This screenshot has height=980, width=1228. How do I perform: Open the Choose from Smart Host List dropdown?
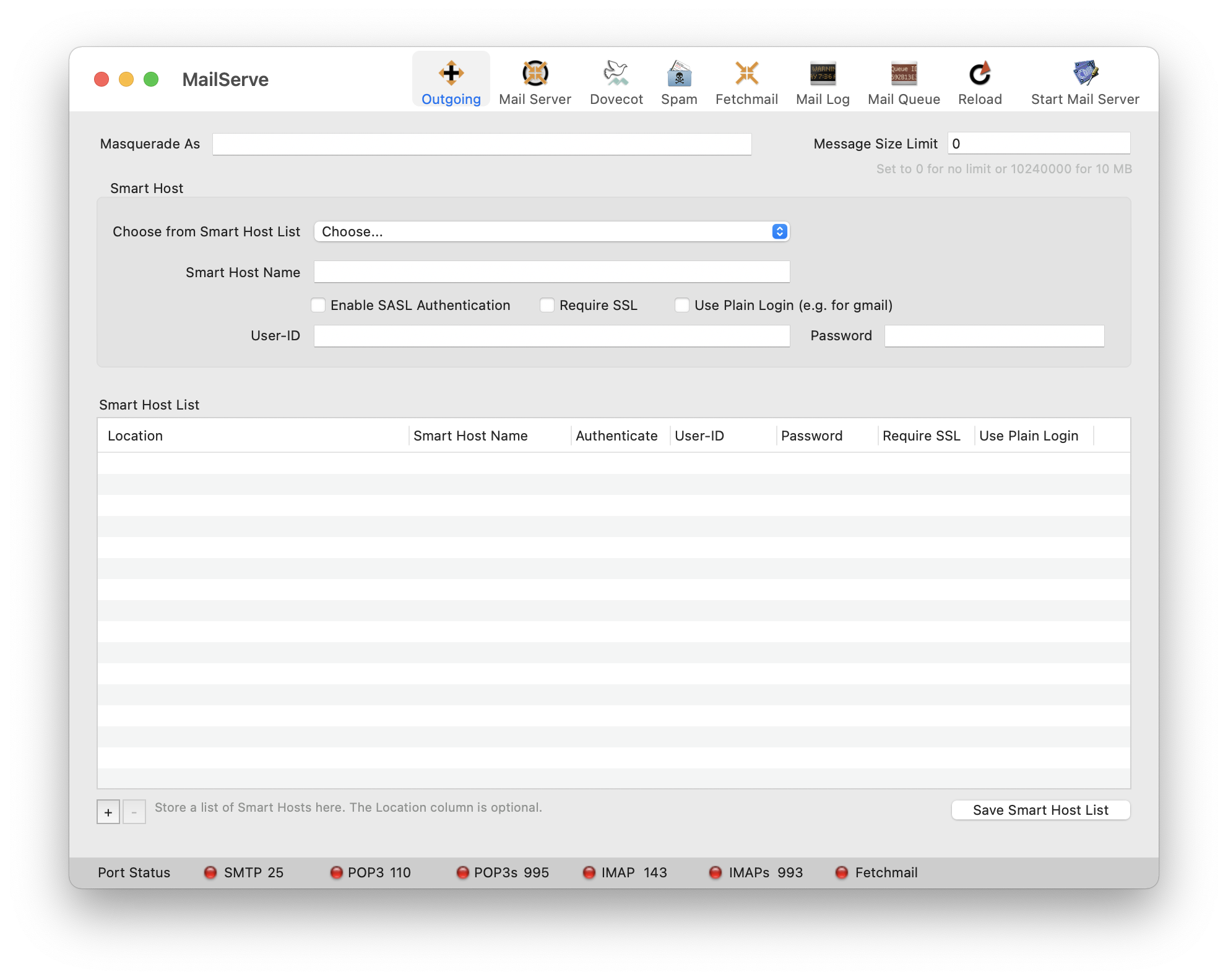551,231
